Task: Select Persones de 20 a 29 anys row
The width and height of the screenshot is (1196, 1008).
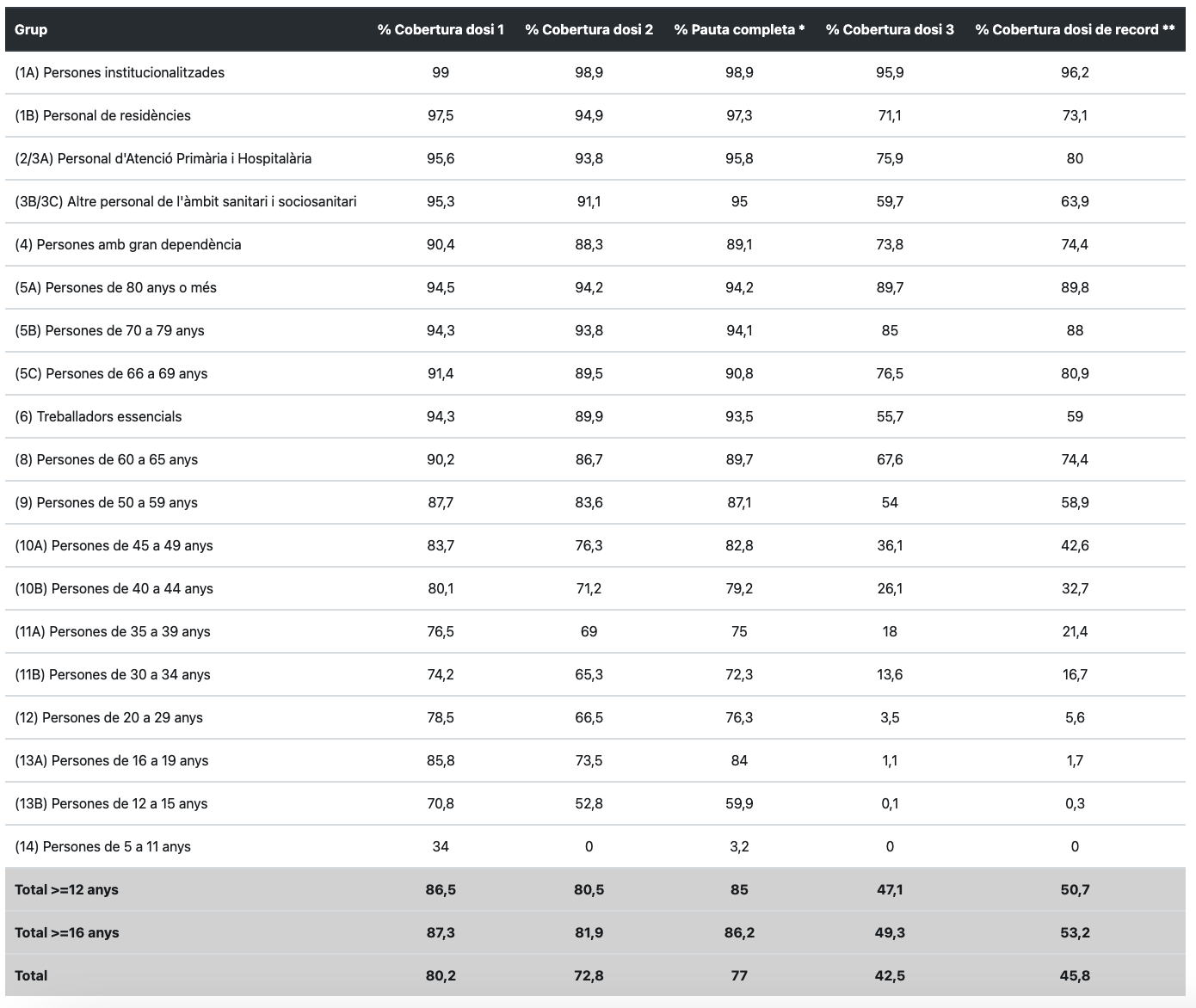Action: click(x=108, y=717)
